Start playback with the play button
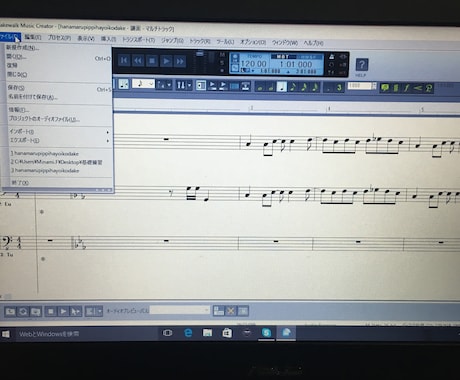460x380 pixels. point(166,61)
